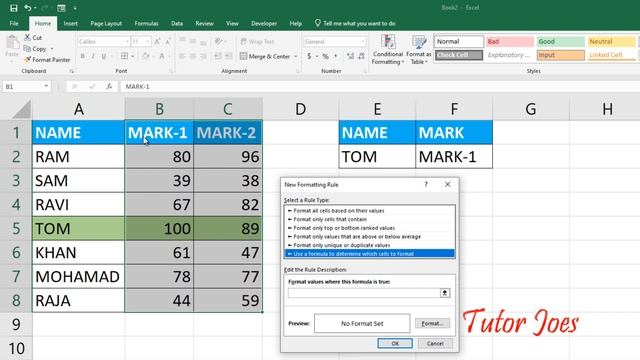Expand the Name Box dropdown

pos(46,86)
